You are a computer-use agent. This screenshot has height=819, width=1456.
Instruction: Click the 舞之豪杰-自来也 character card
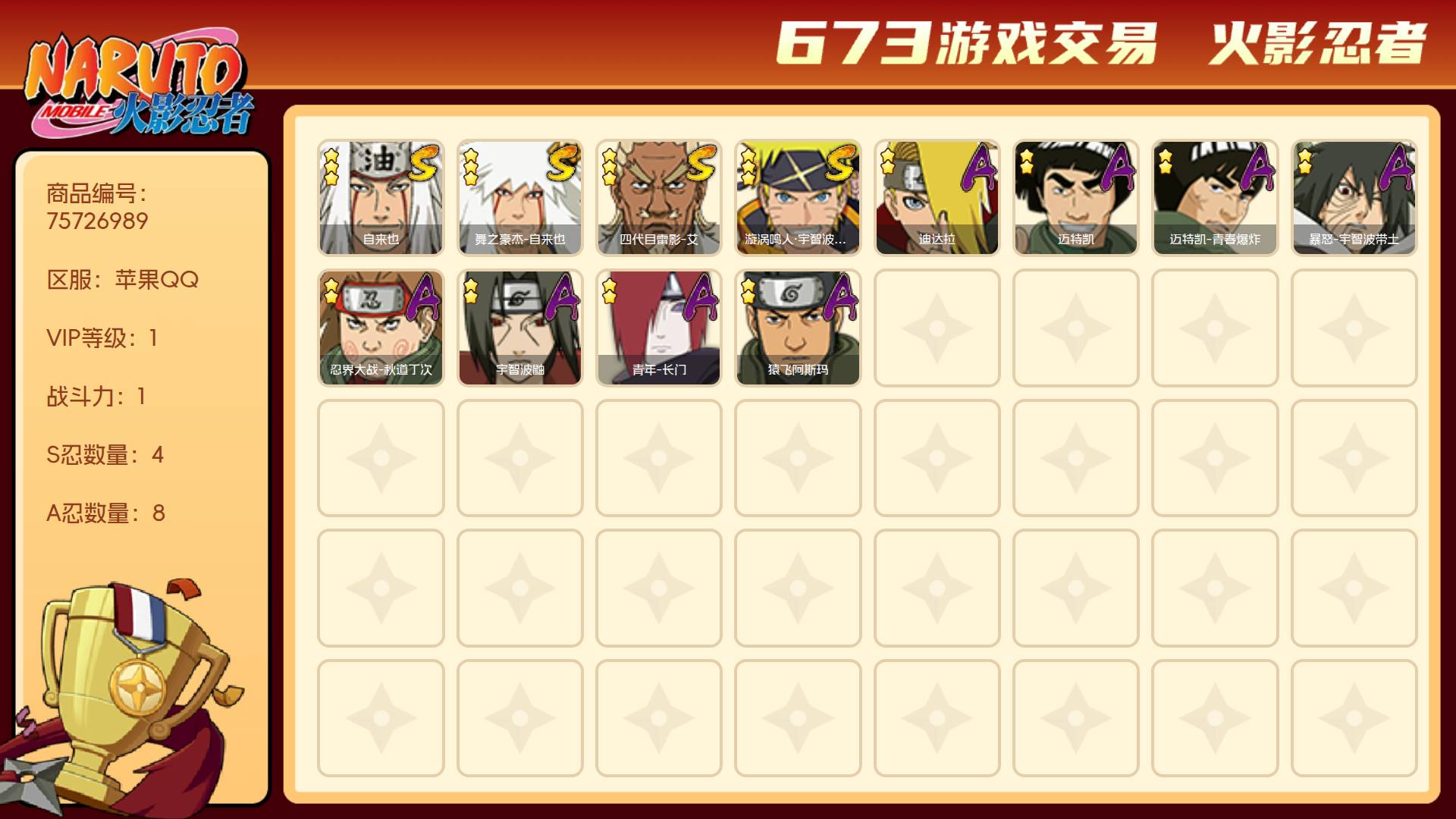click(x=519, y=198)
